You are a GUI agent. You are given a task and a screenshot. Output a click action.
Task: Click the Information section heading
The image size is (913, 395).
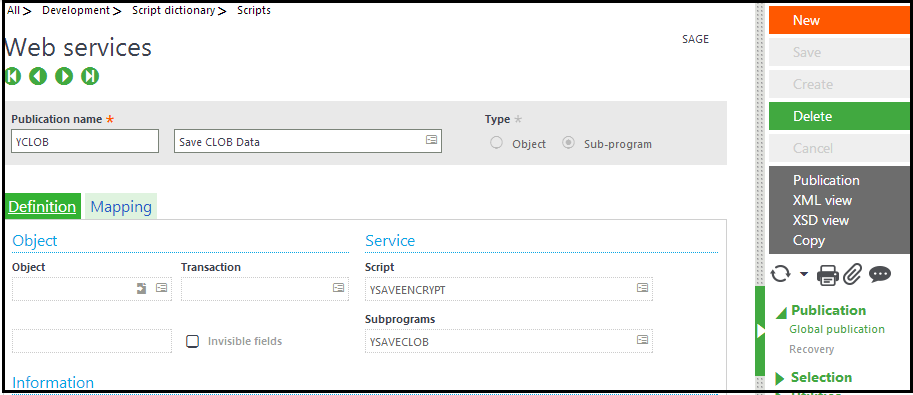click(x=53, y=382)
